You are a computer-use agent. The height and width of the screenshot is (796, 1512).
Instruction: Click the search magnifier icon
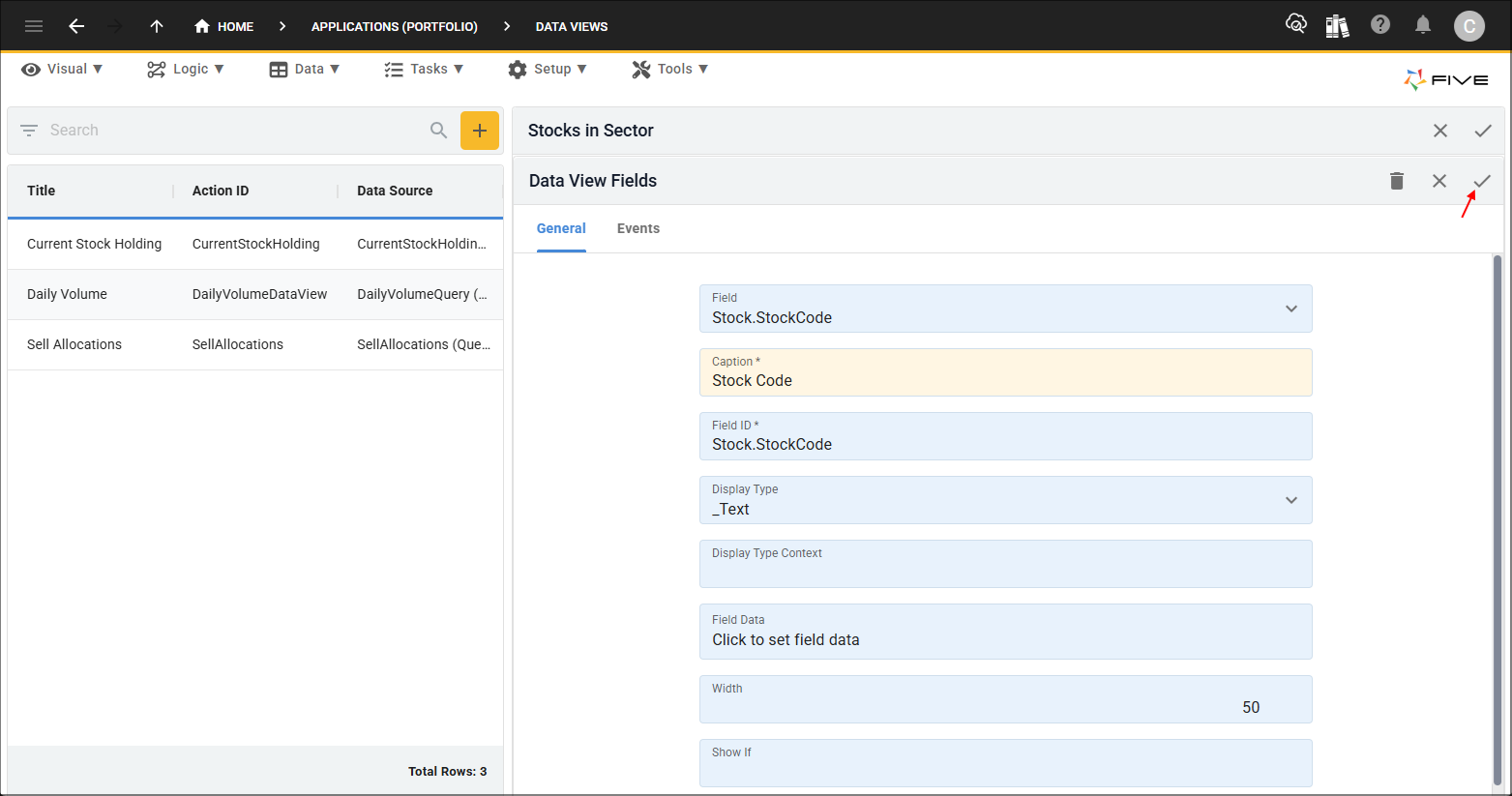point(438,131)
